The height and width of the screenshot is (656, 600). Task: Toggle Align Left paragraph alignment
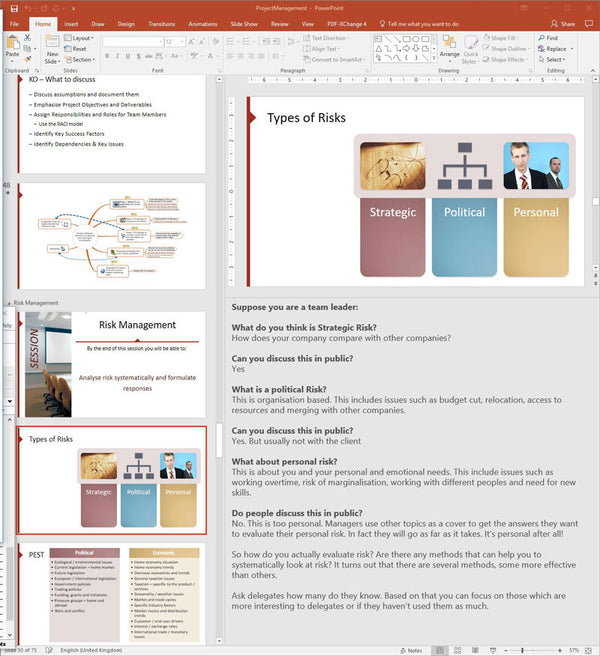[x=230, y=56]
